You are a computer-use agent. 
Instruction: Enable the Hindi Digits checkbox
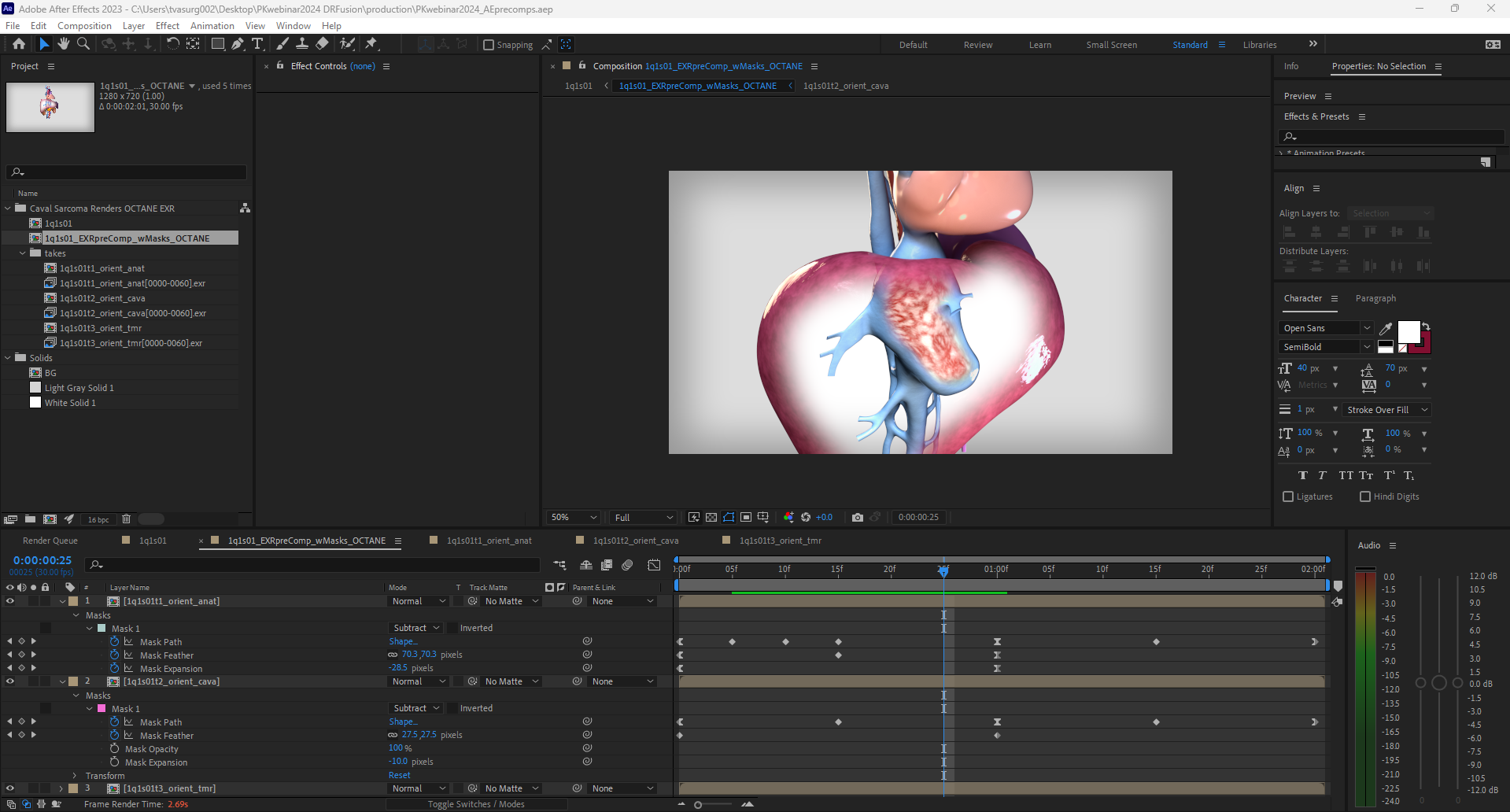coord(1365,496)
